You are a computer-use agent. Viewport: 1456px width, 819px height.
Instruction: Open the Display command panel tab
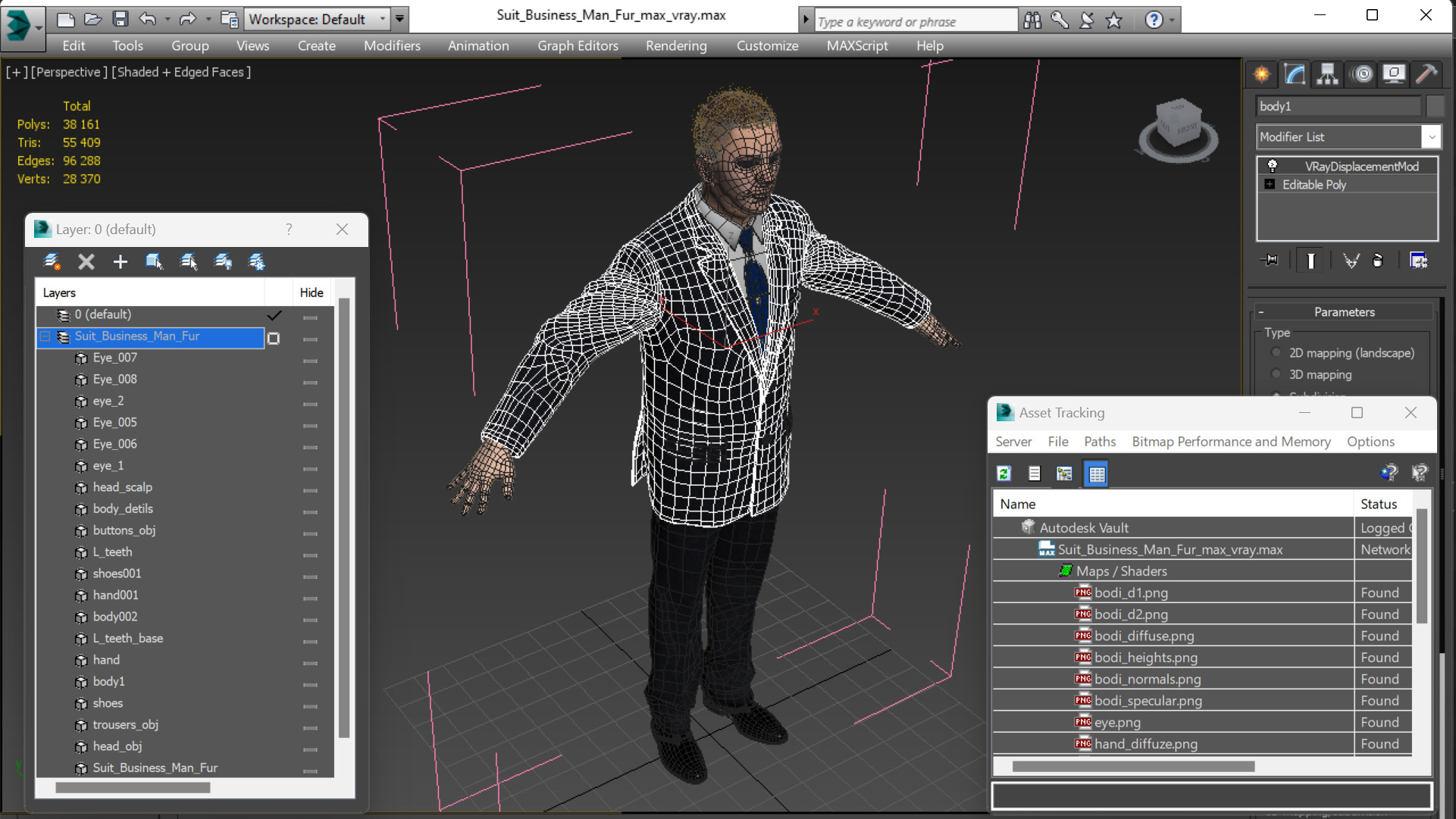click(1394, 73)
